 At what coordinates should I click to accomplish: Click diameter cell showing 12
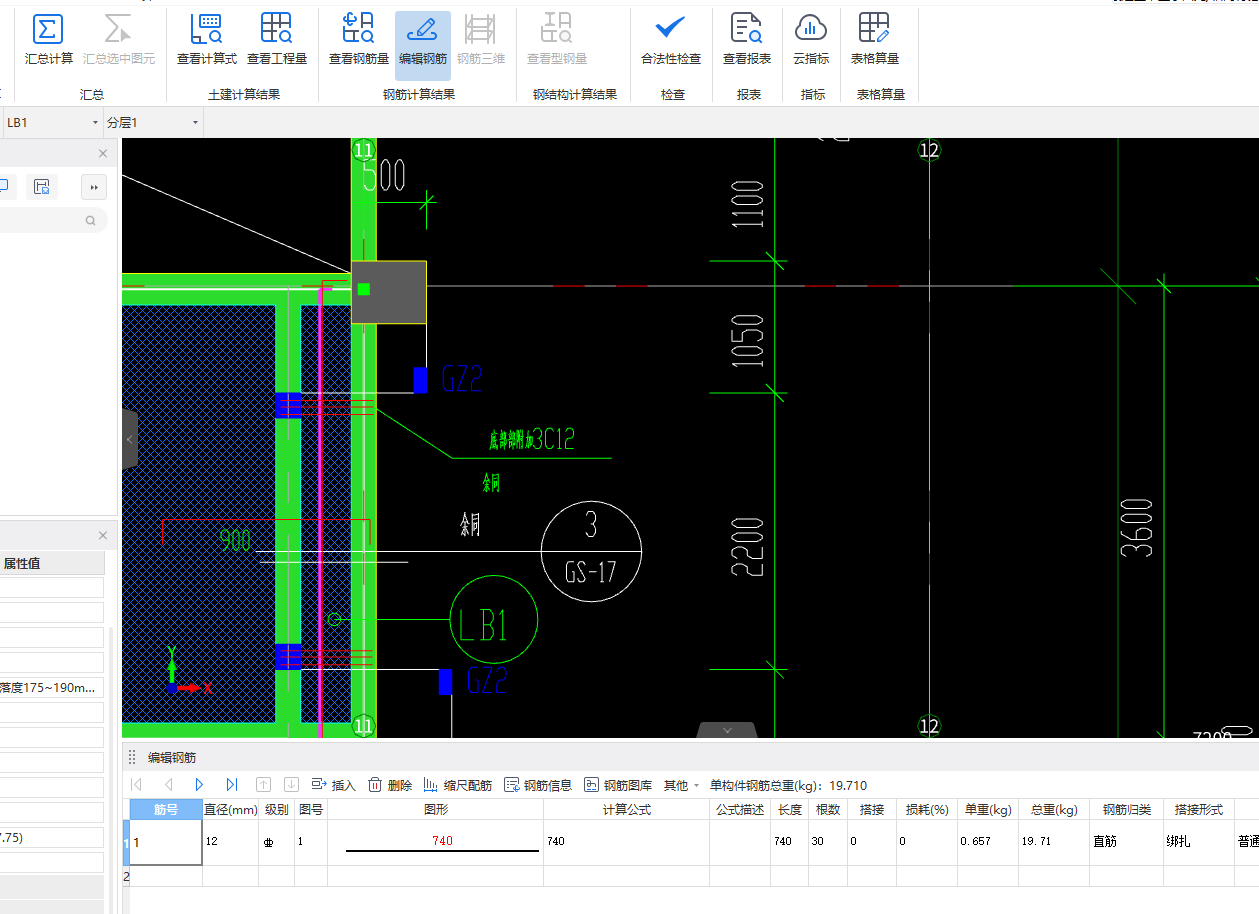click(x=231, y=842)
